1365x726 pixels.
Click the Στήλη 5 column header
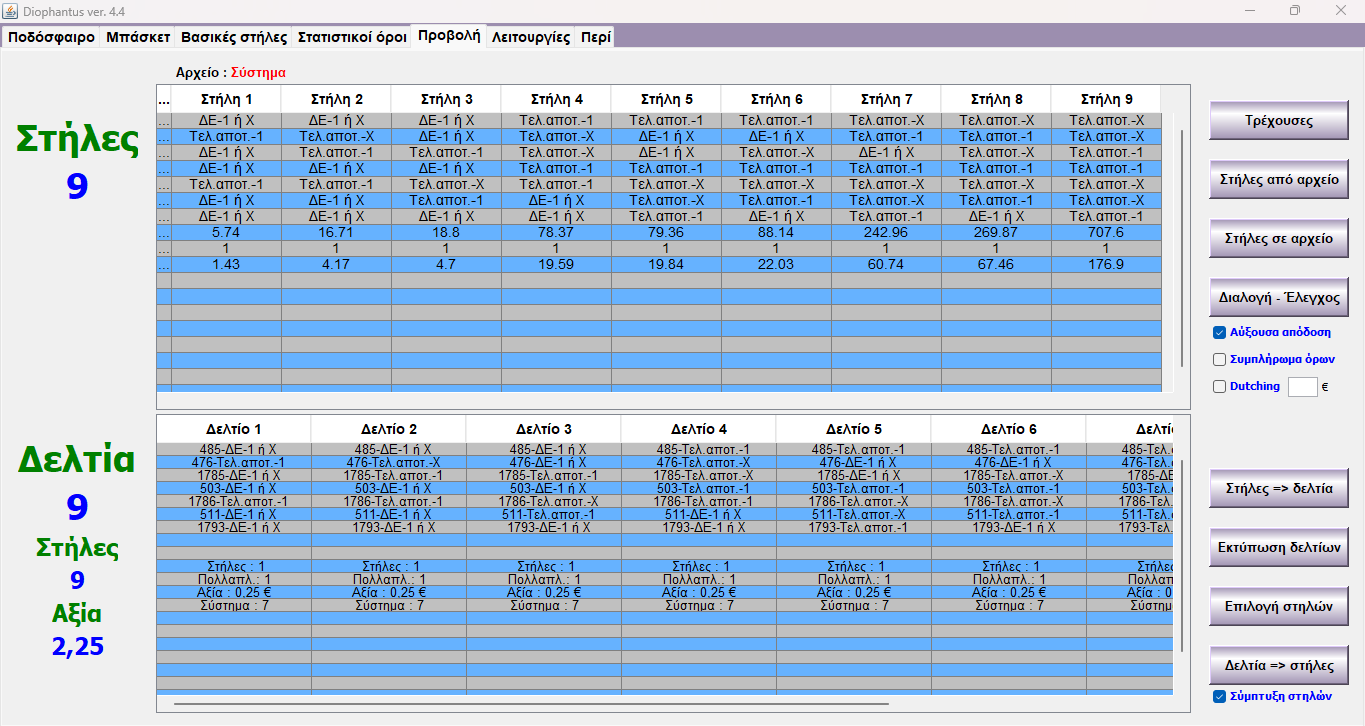[x=666, y=100]
